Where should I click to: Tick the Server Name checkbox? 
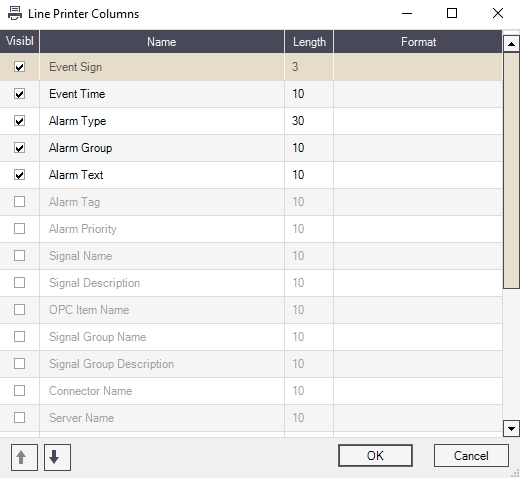pyautogui.click(x=19, y=417)
